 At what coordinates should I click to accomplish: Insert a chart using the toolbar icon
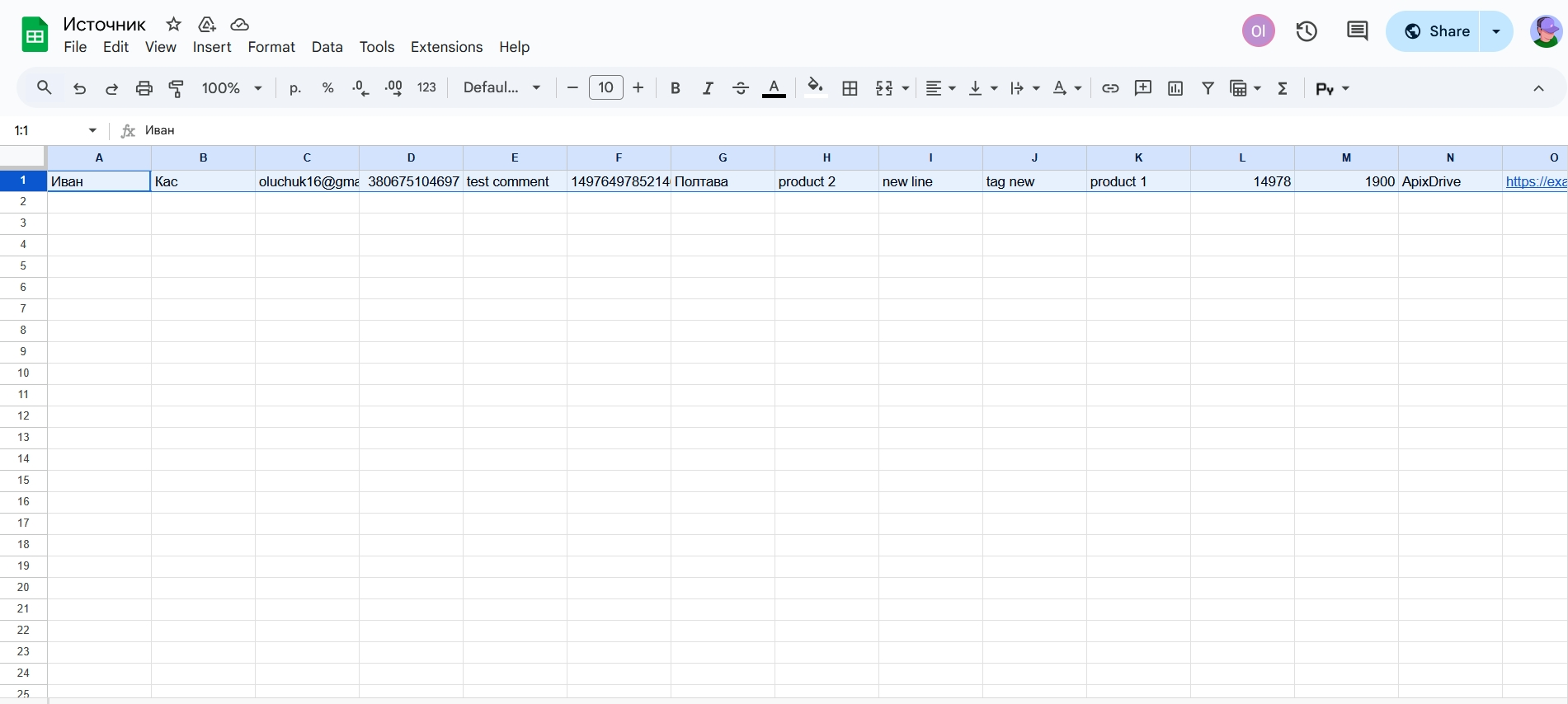[1175, 88]
